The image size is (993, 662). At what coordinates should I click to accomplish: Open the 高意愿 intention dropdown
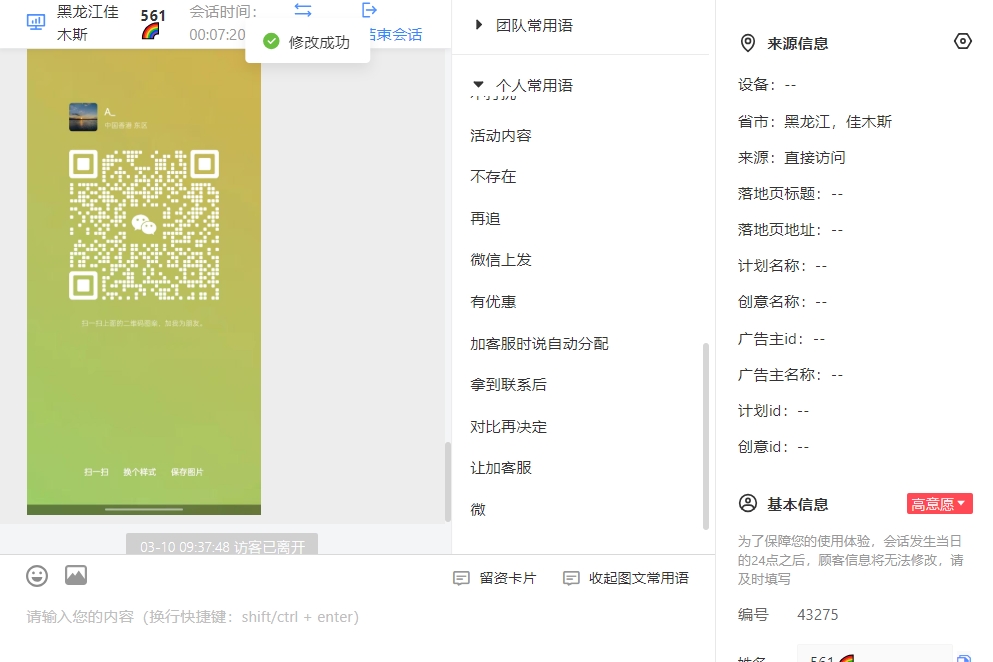pyautogui.click(x=940, y=504)
